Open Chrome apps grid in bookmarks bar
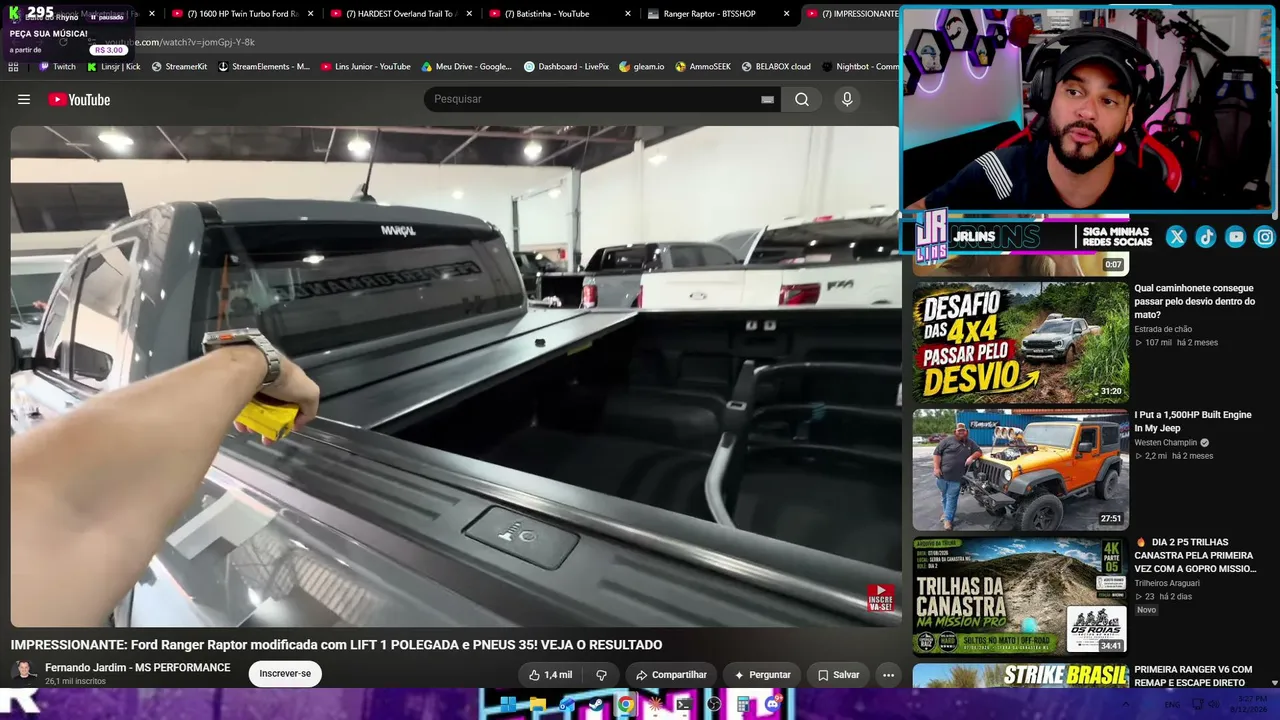The image size is (1280, 720). click(13, 67)
